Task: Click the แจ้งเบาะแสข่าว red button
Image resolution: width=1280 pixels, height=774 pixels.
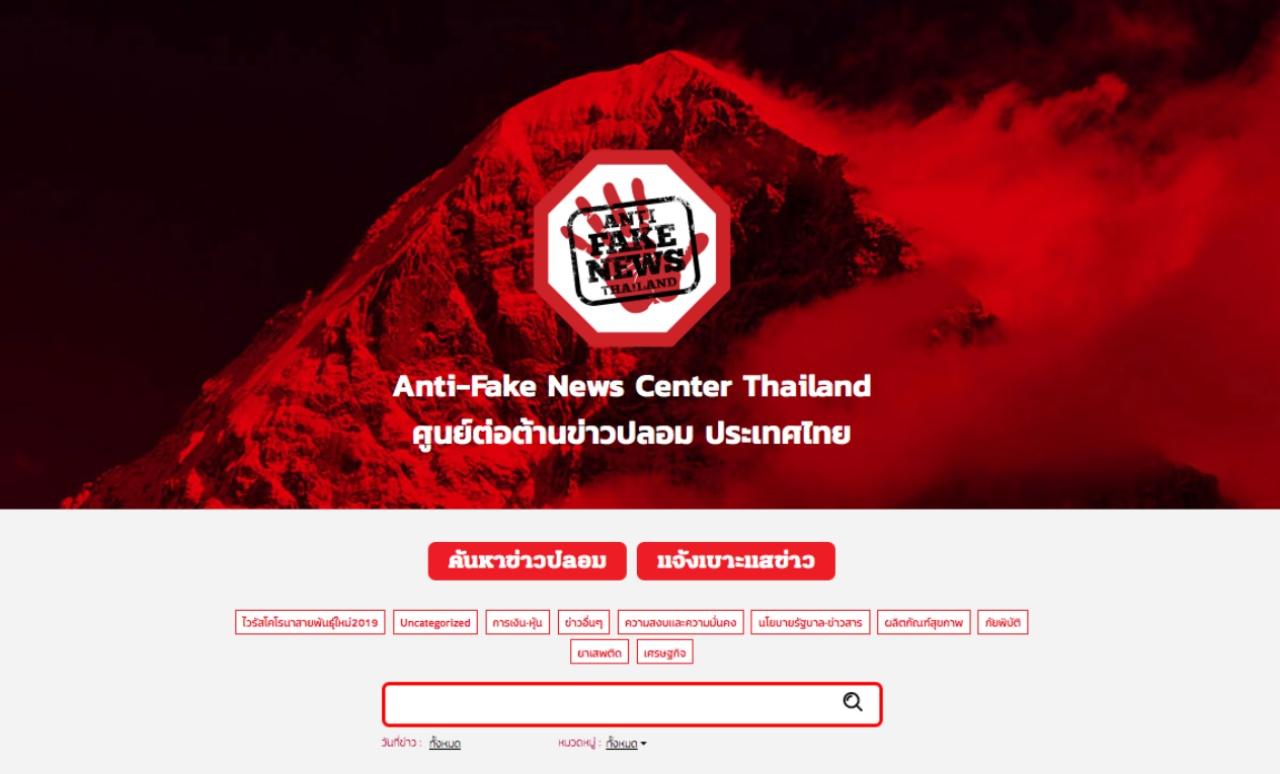Action: pos(736,561)
